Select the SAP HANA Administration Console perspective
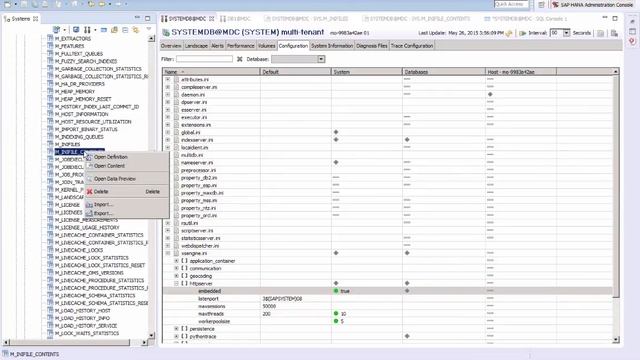This screenshot has height=360, width=640. pos(593,5)
